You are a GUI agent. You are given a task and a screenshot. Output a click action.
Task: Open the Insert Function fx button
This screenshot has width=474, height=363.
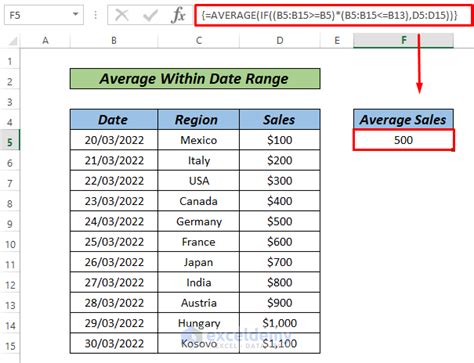click(178, 15)
